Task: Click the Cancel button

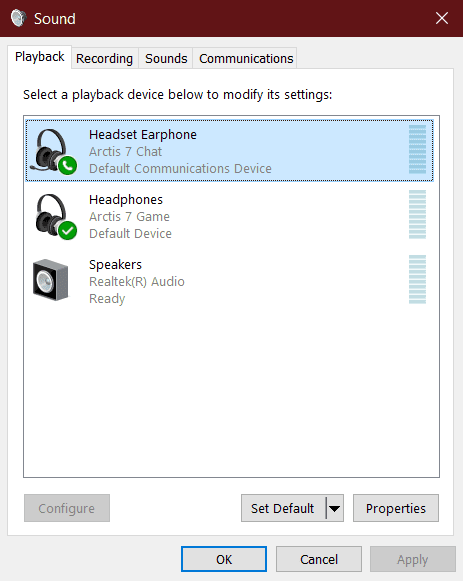Action: click(x=319, y=559)
